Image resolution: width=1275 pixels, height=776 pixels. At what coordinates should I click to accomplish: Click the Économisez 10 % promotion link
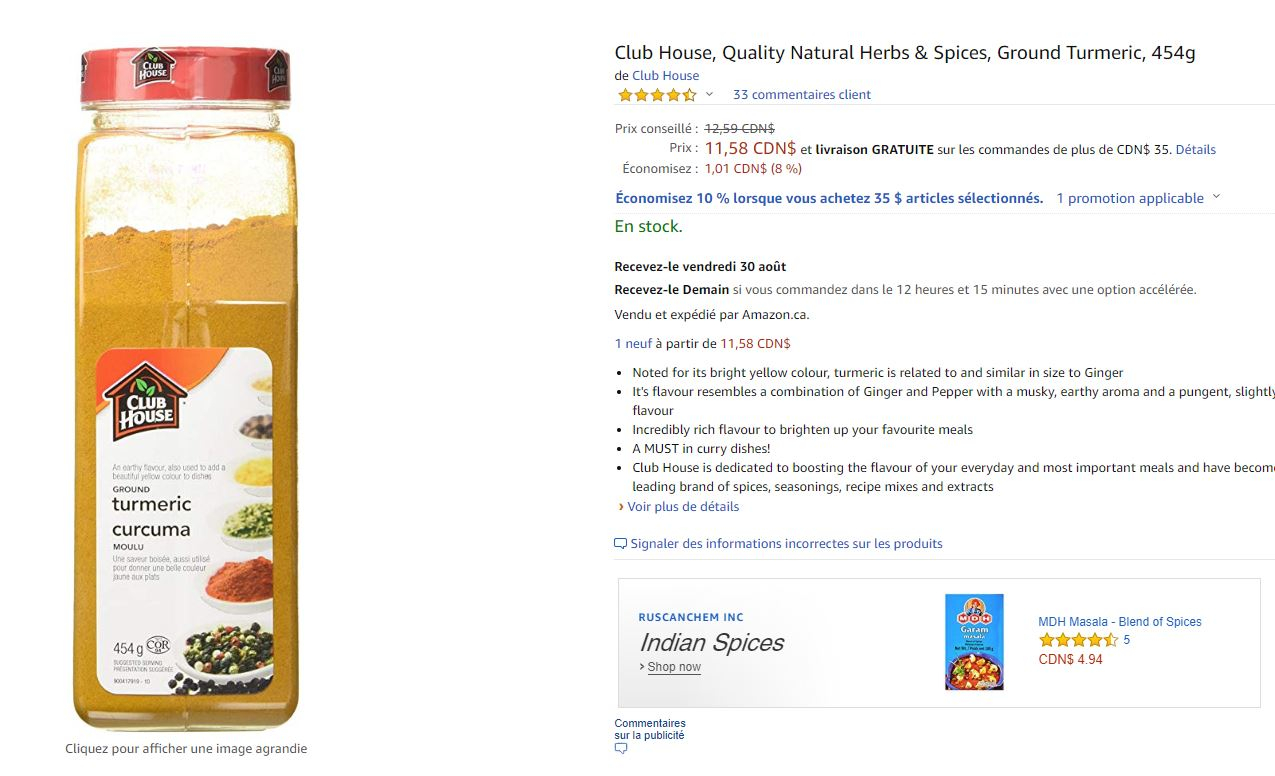(829, 198)
